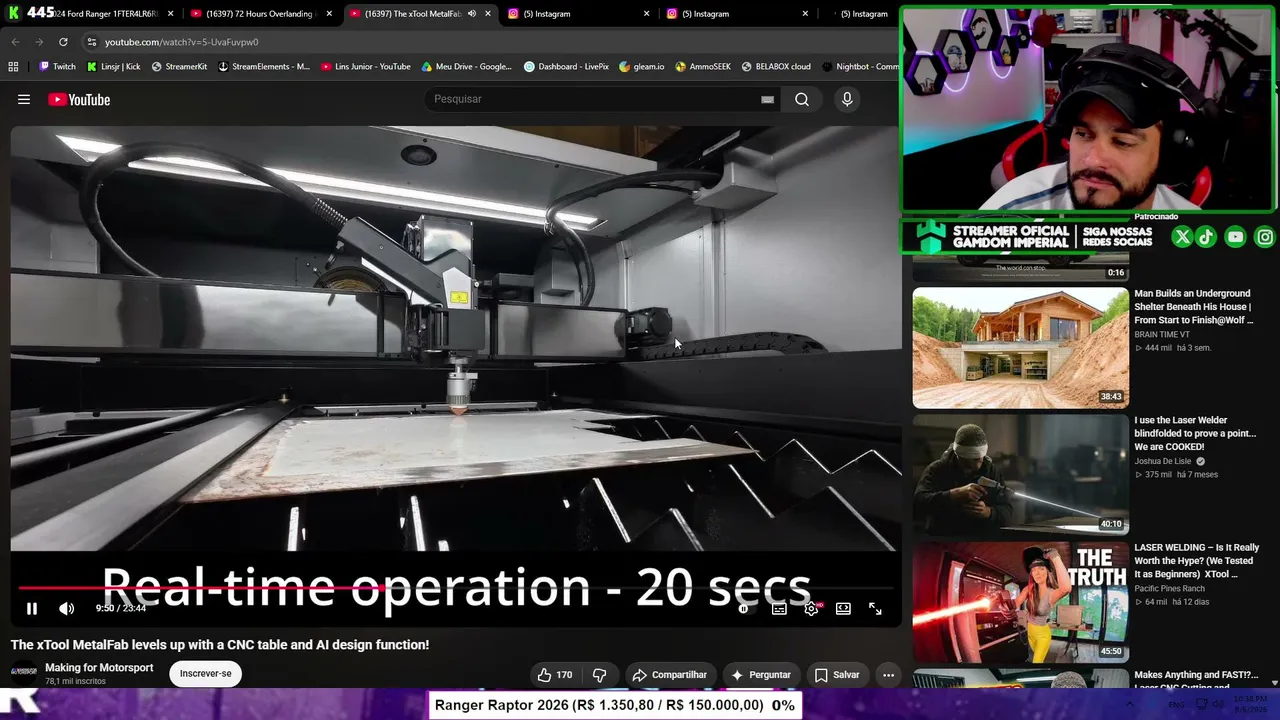Close the Ford Ranger tab
This screenshot has height=720, width=1280.
point(170,14)
